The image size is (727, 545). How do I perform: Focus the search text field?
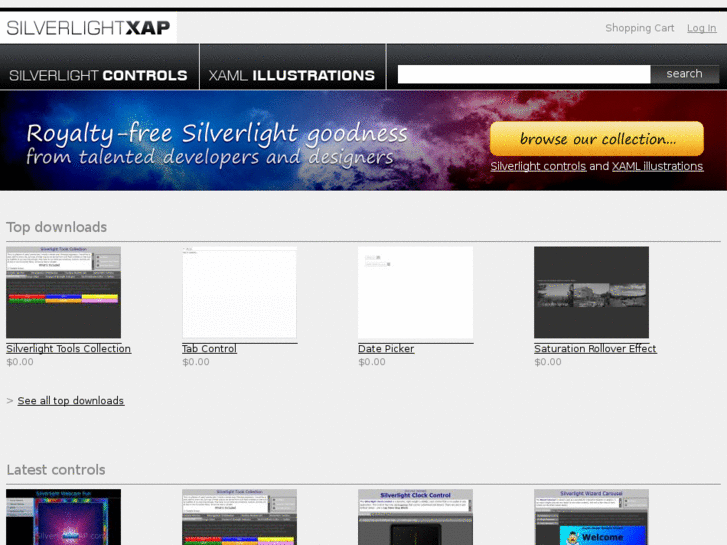524,74
